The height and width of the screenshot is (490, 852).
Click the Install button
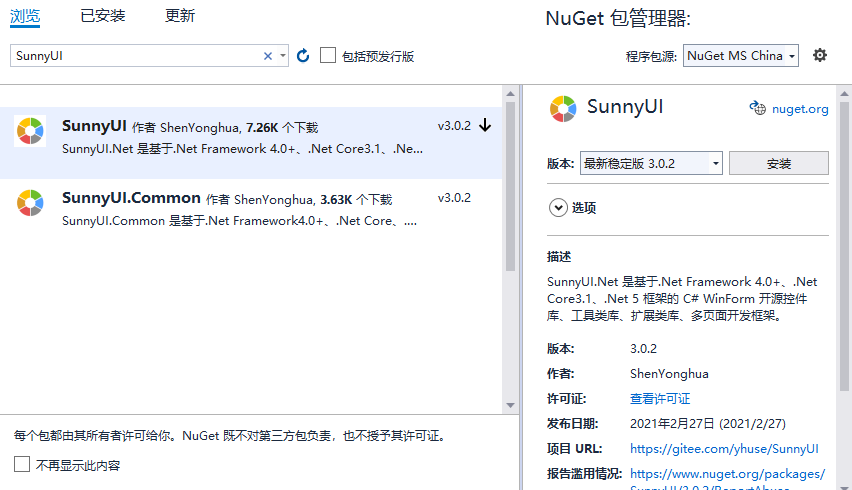[x=779, y=163]
